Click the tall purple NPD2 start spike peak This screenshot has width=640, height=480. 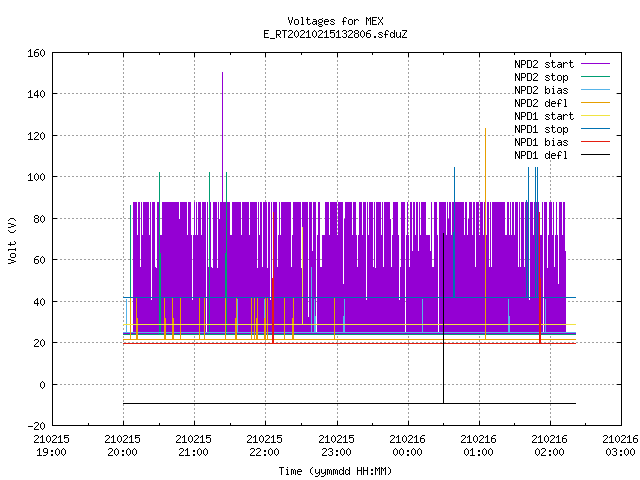coord(222,73)
